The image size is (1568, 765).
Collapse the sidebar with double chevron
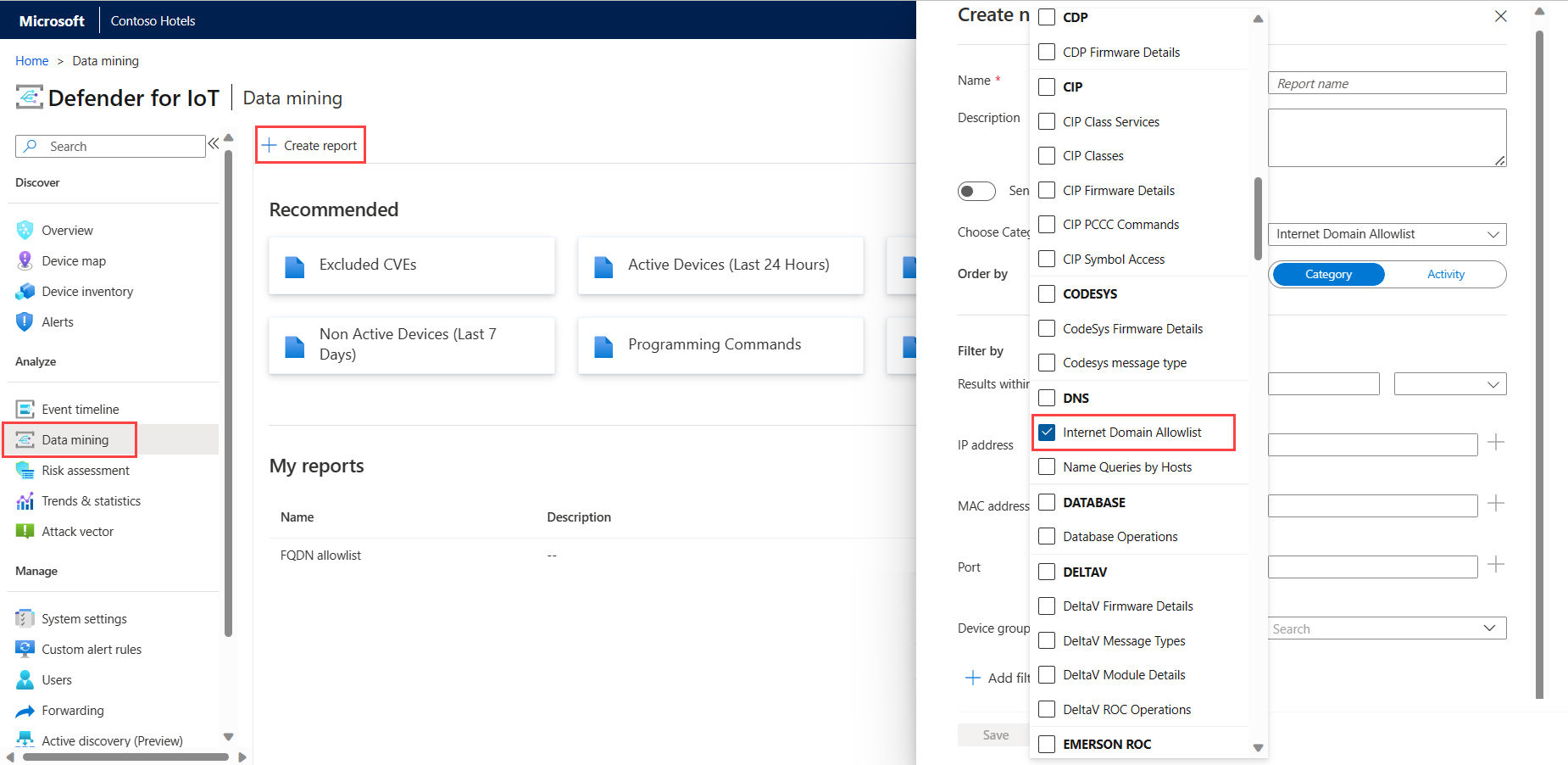coord(214,143)
